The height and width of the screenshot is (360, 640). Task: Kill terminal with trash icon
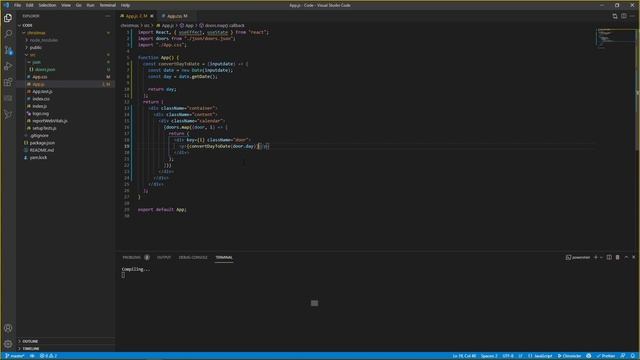(618, 257)
